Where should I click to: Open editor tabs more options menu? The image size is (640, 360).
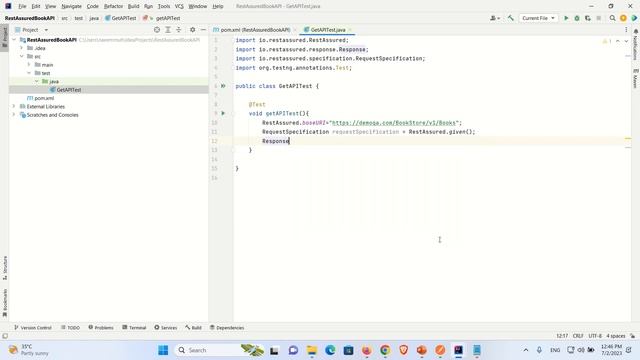click(x=626, y=30)
